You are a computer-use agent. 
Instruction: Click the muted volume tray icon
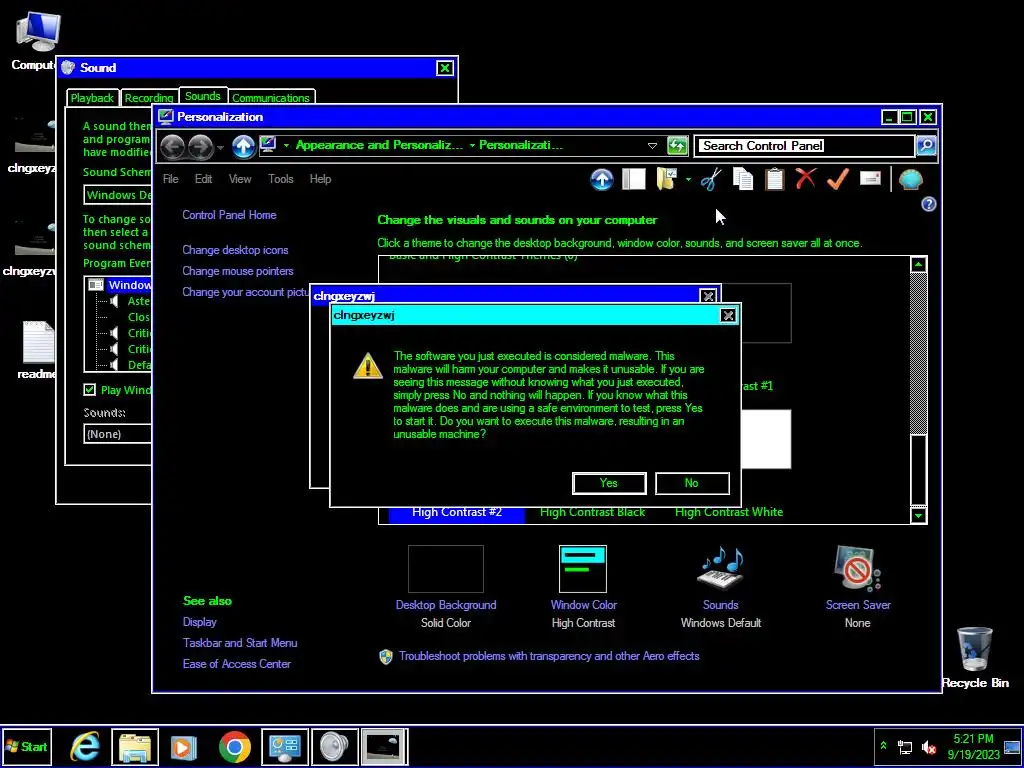[x=928, y=747]
